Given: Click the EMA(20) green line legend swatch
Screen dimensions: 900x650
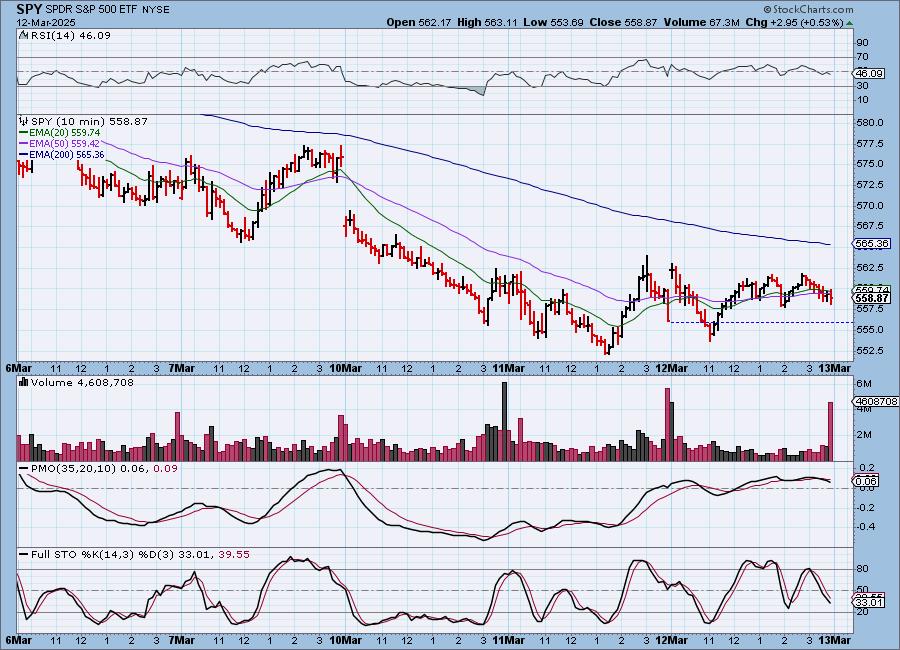Looking at the screenshot, I should (x=23, y=133).
